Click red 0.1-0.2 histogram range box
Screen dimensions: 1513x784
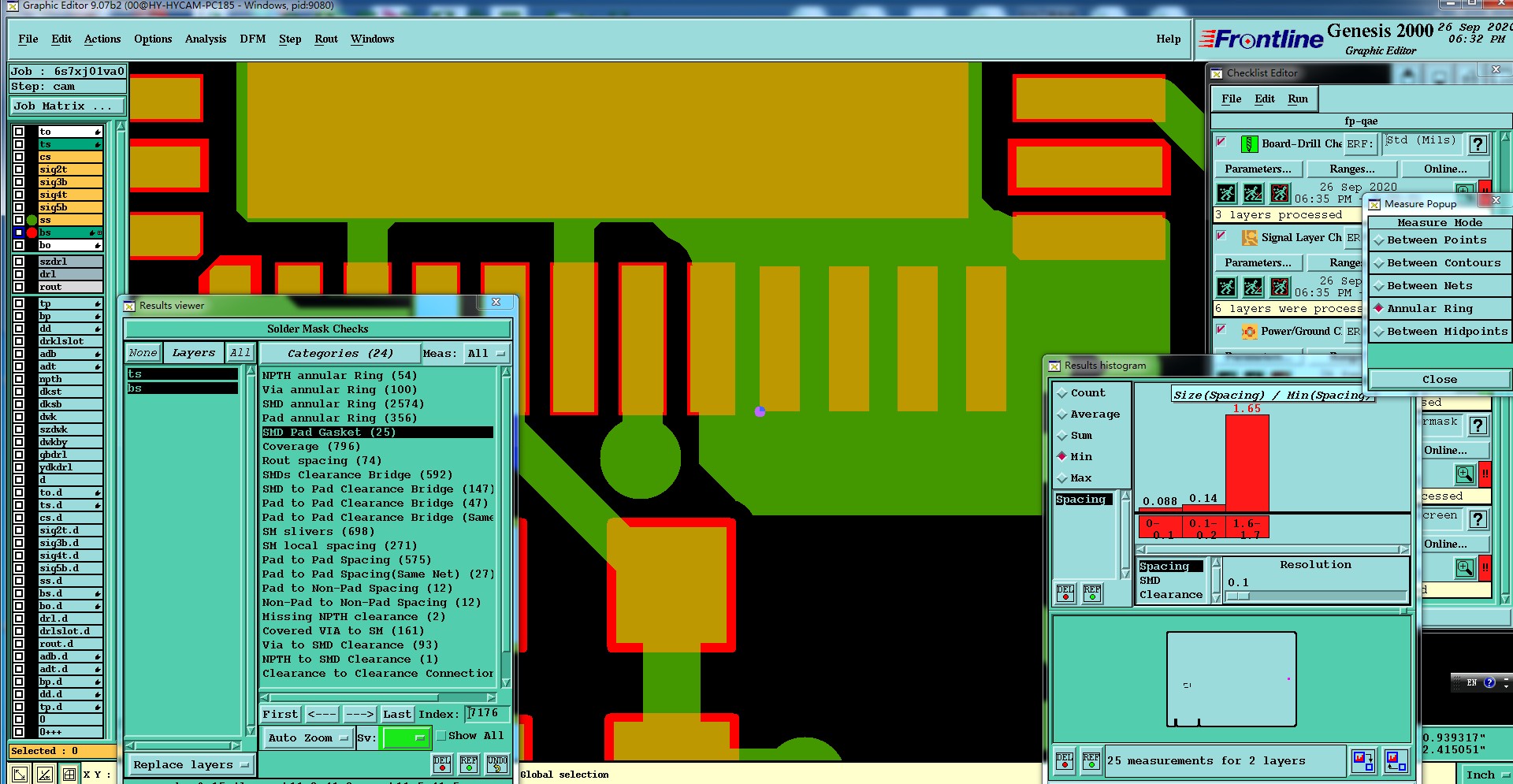pos(1203,528)
